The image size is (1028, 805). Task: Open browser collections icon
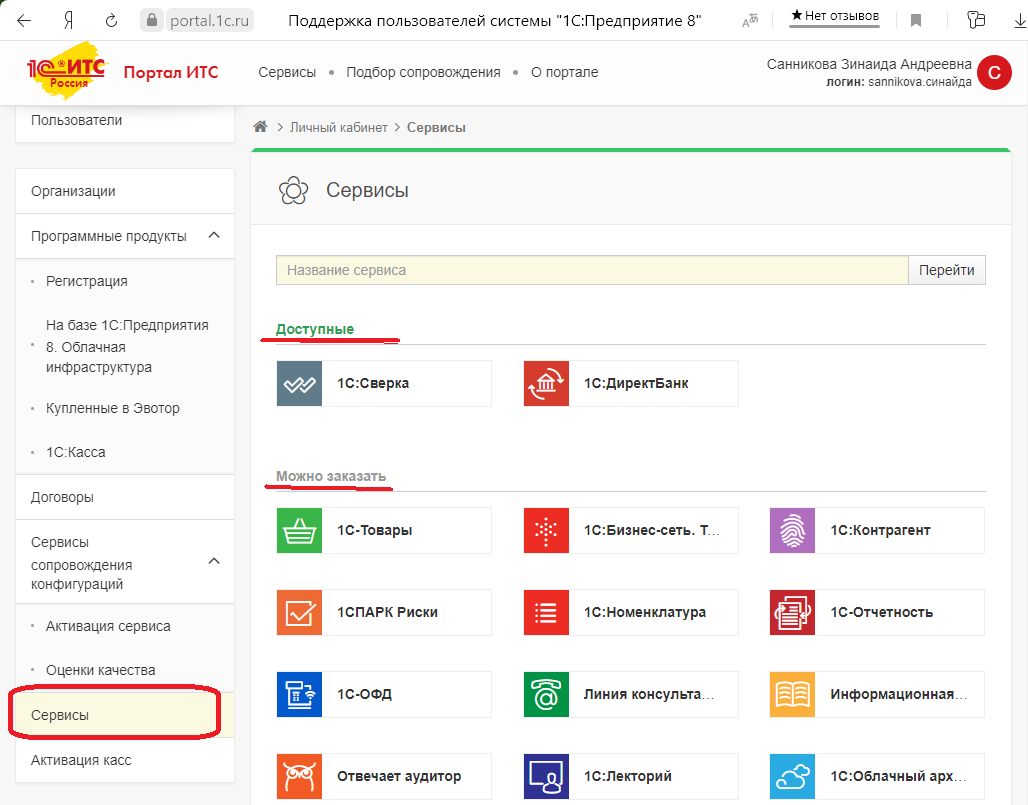click(976, 20)
